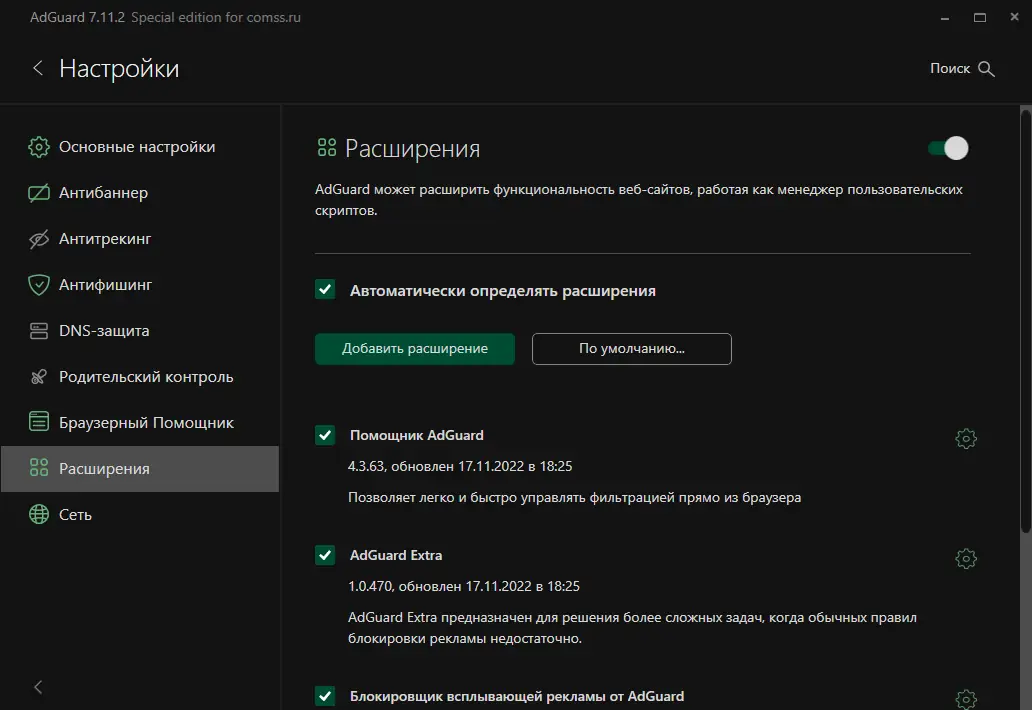Uncheck Автоматически определять расширения checkbox
The height and width of the screenshot is (710, 1032).
(x=325, y=290)
